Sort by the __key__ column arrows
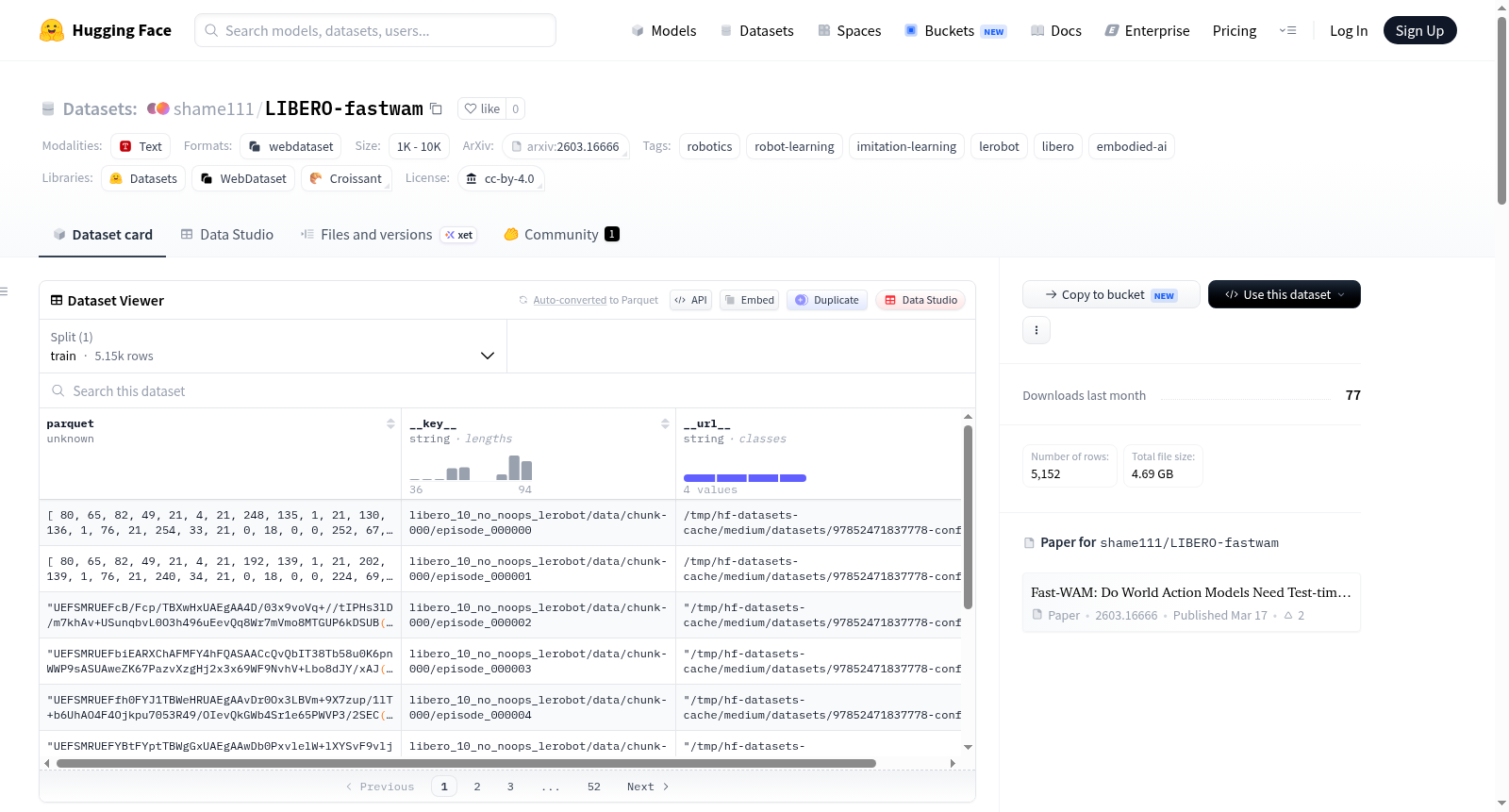This screenshot has width=1509, height=812. click(x=665, y=424)
